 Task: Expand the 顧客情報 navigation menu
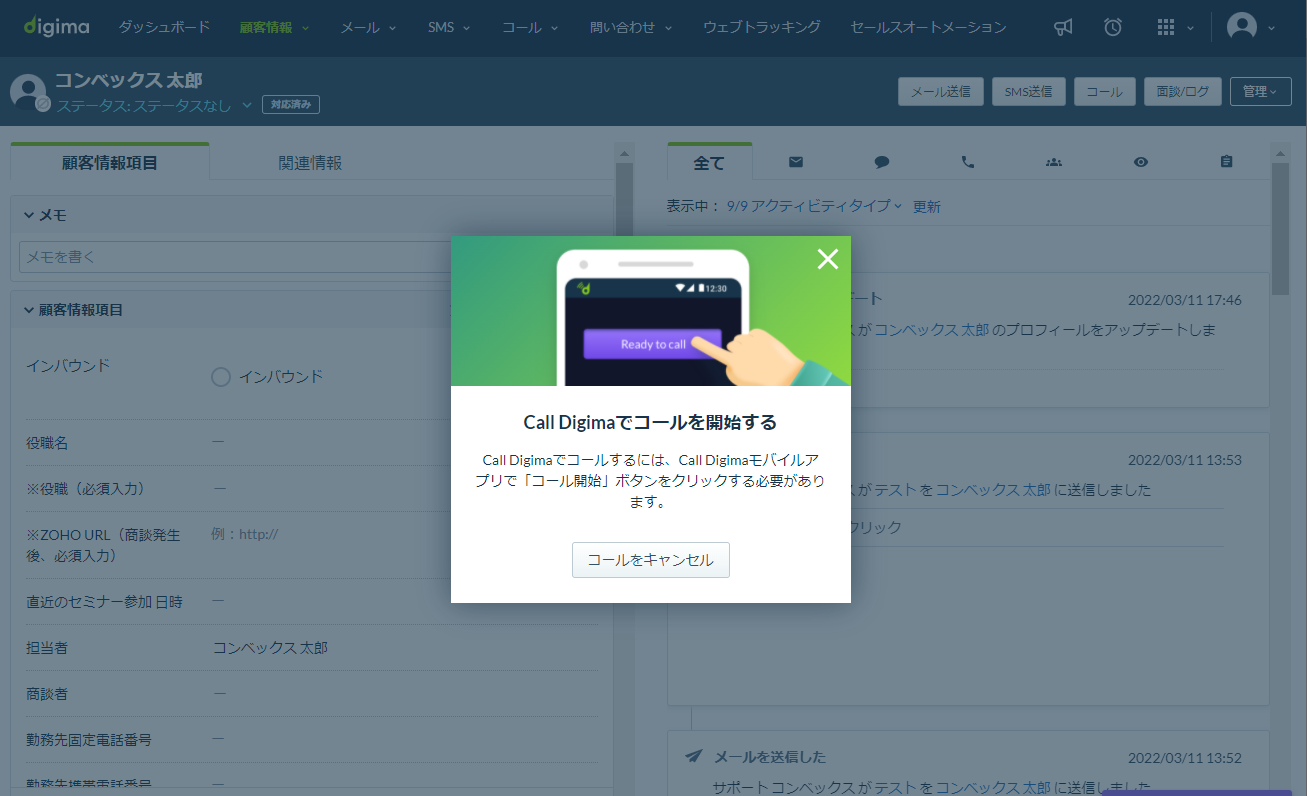click(x=274, y=28)
